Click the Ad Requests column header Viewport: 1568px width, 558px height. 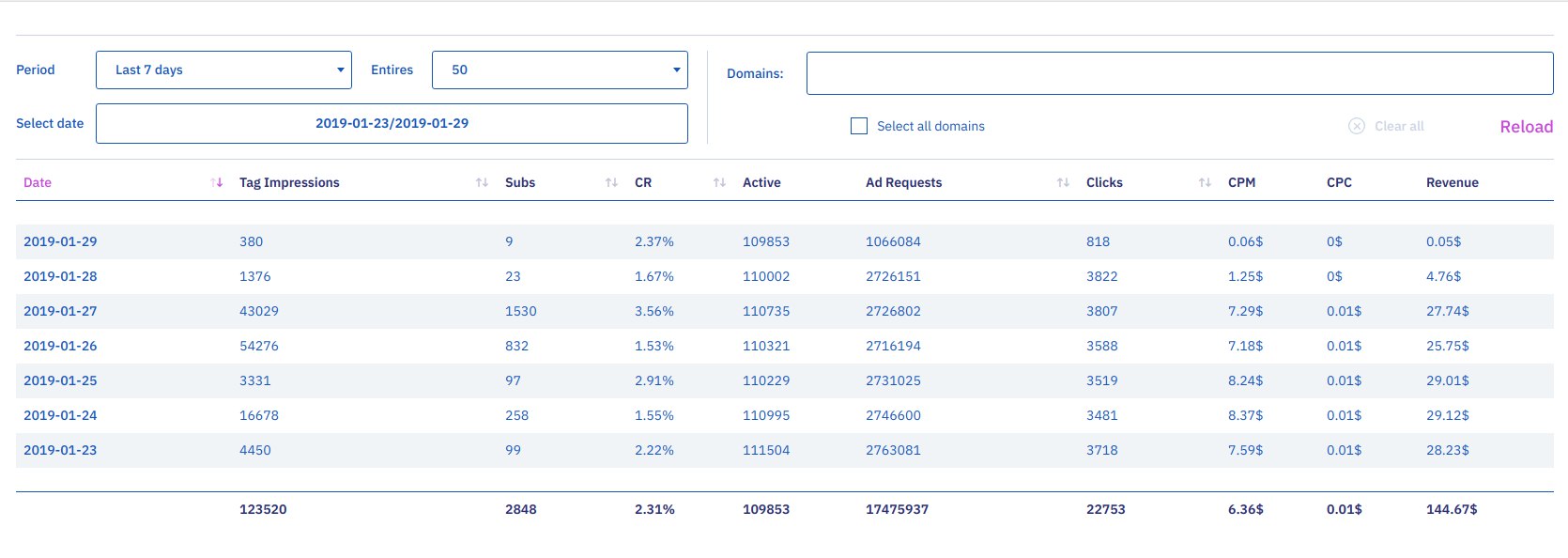(903, 182)
